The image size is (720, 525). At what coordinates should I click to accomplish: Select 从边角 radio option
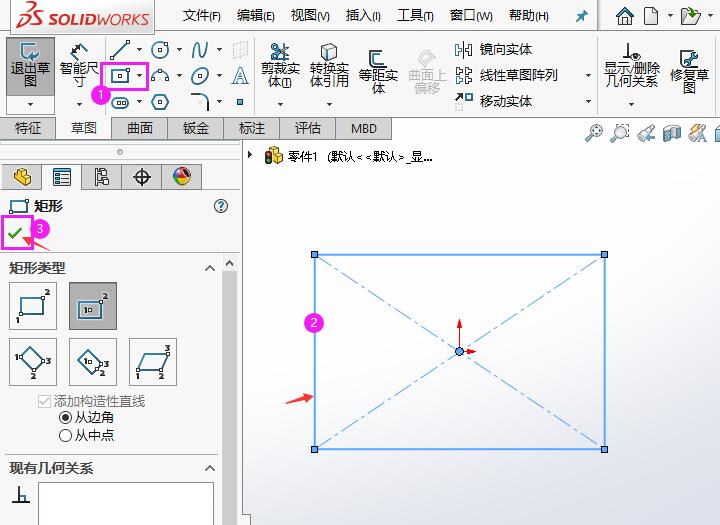(x=65, y=418)
